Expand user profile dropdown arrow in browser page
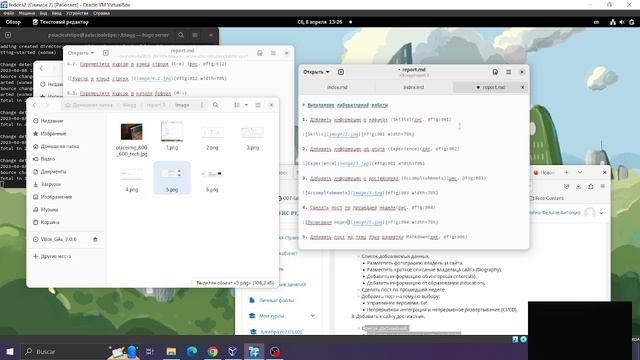This screenshot has height=360, width=640. click(x=601, y=213)
